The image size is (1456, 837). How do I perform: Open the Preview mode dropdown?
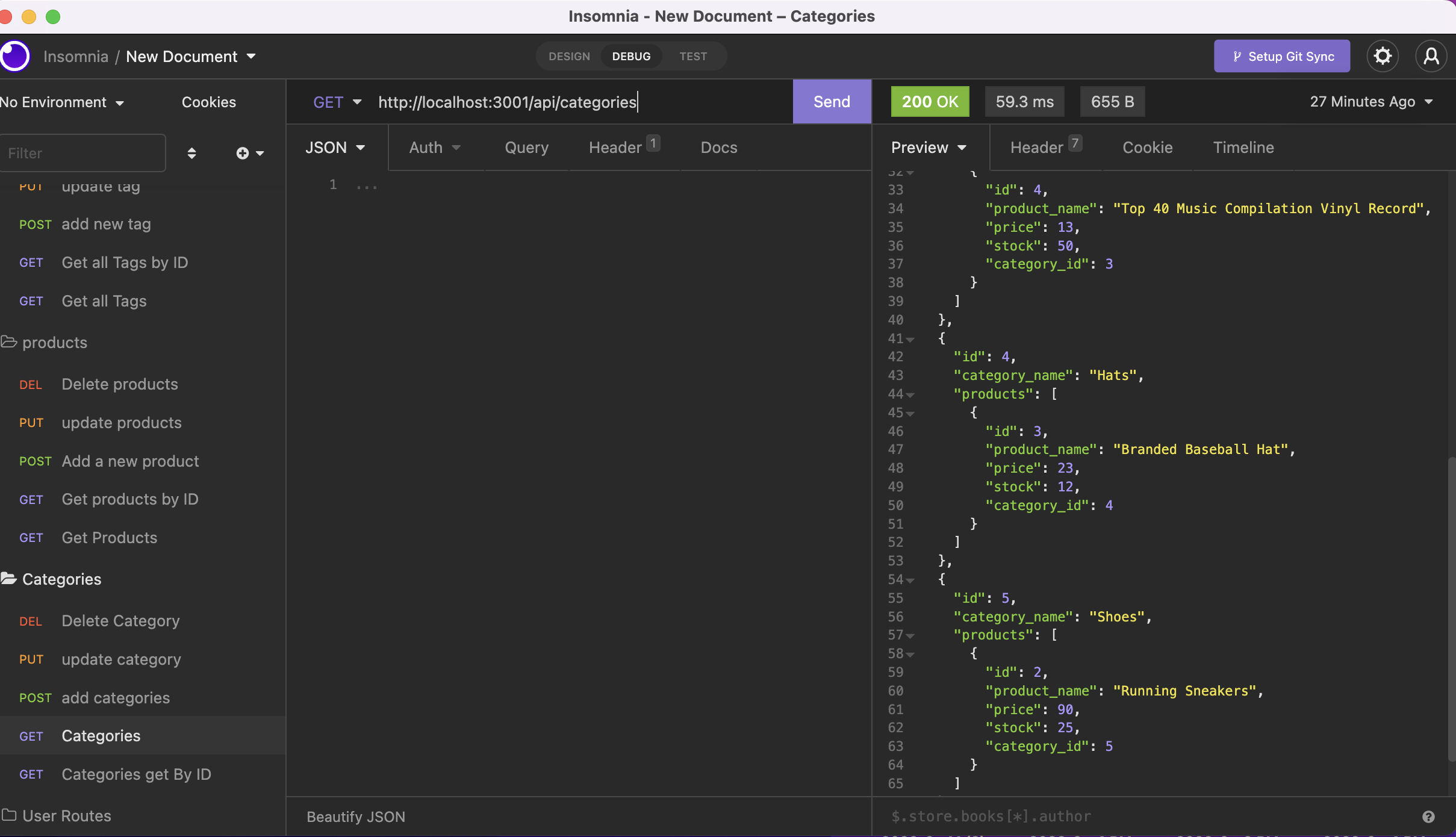929,148
